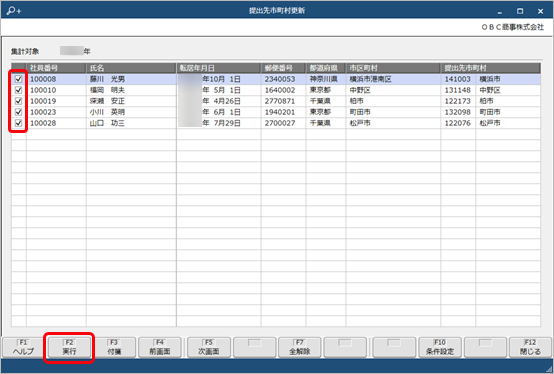Click the 郵便番号 column header
554x374 pixels.
(x=283, y=68)
